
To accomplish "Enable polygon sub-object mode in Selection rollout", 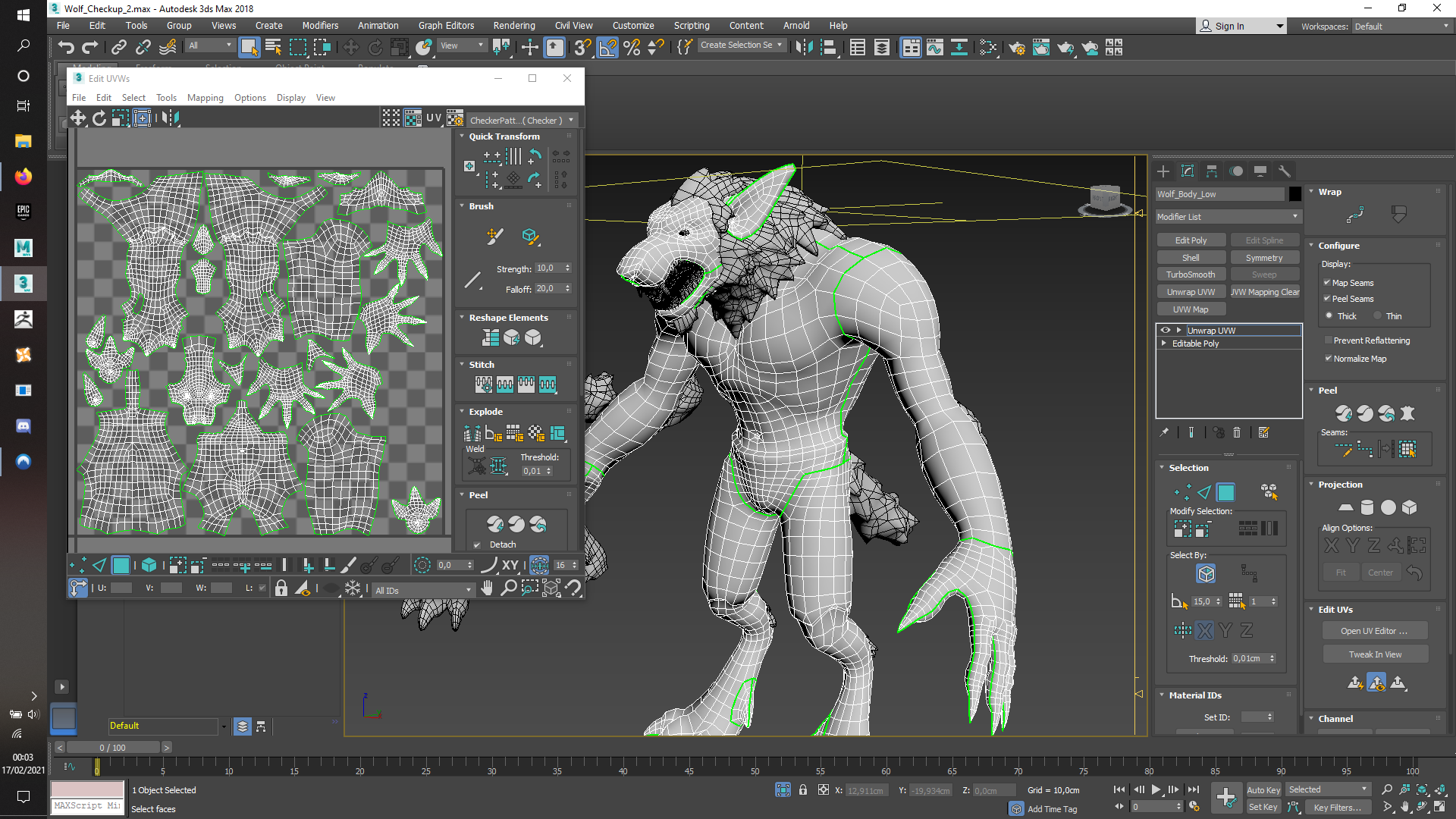I will pos(1225,492).
